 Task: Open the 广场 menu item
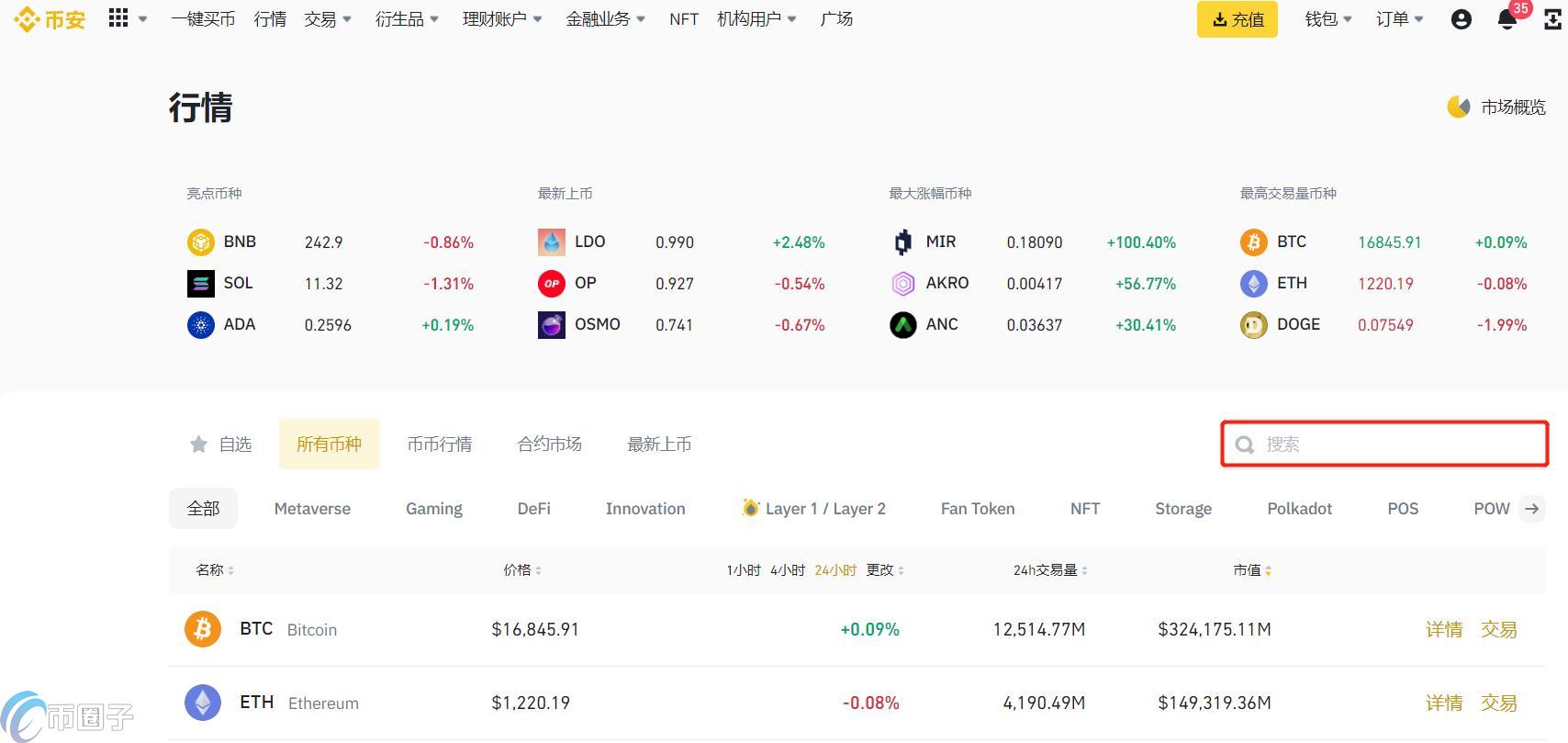836,19
